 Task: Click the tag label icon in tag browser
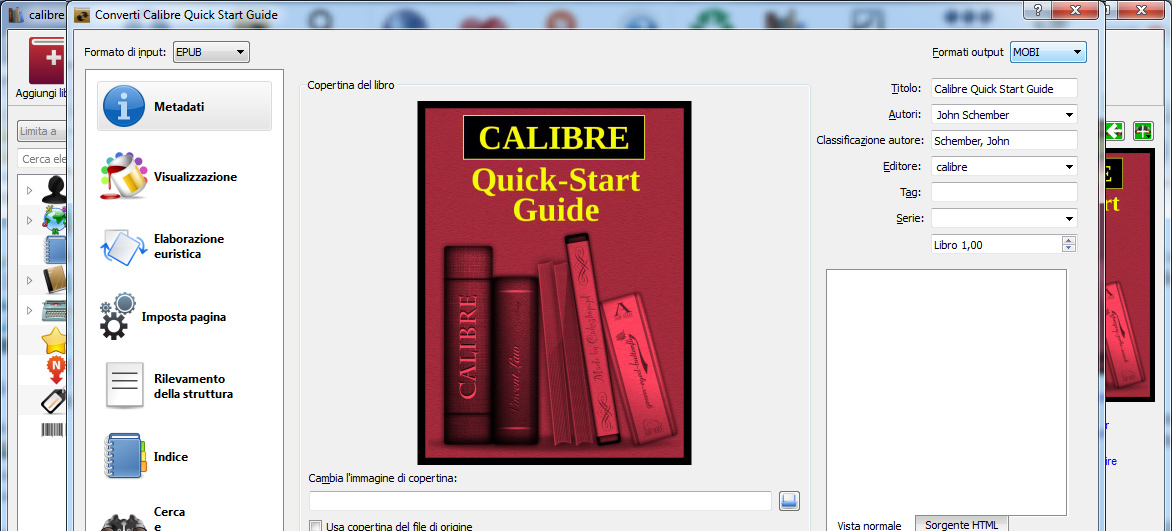point(55,401)
